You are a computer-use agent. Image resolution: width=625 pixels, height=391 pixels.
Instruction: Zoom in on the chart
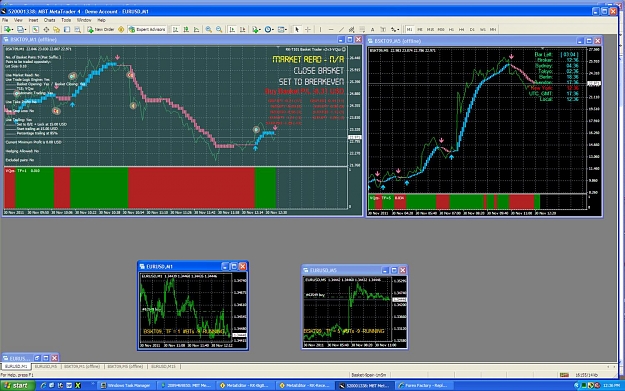208,29
